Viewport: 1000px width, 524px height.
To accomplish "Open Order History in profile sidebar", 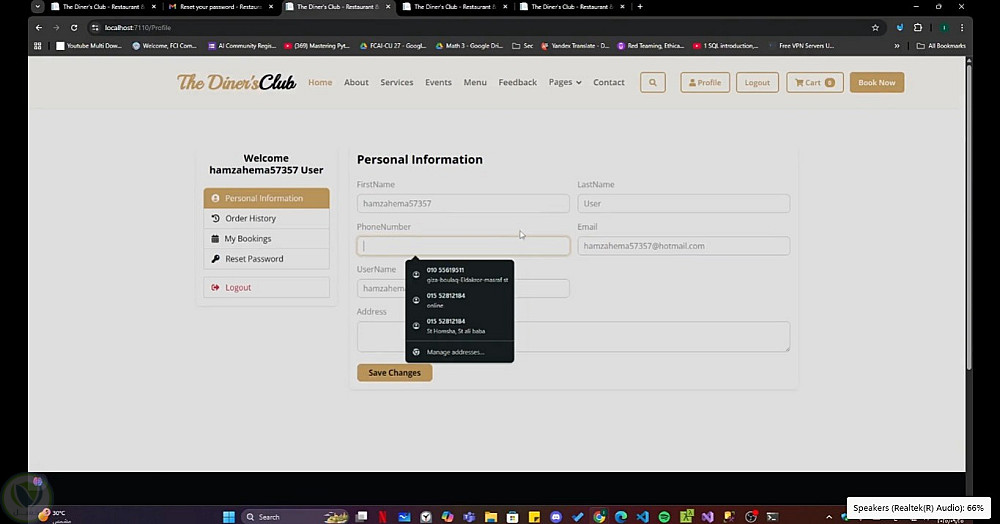I will point(267,218).
